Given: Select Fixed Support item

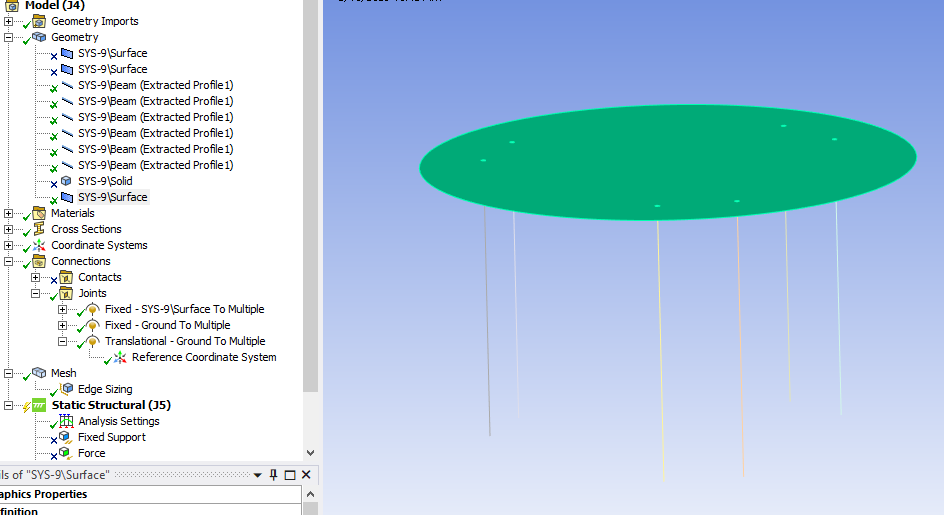Looking at the screenshot, I should click(x=112, y=437).
